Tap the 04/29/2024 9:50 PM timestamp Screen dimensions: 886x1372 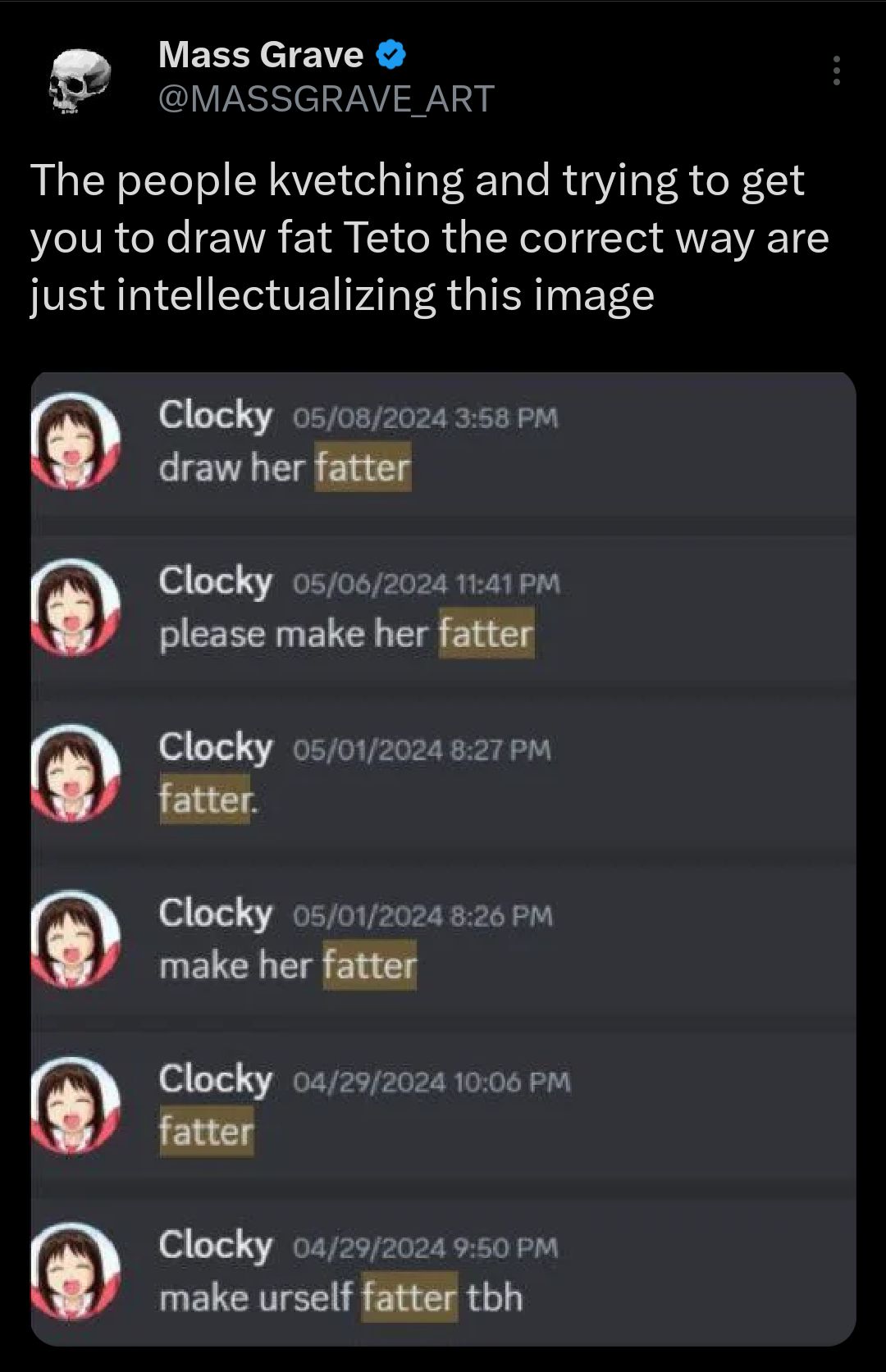(x=425, y=1248)
